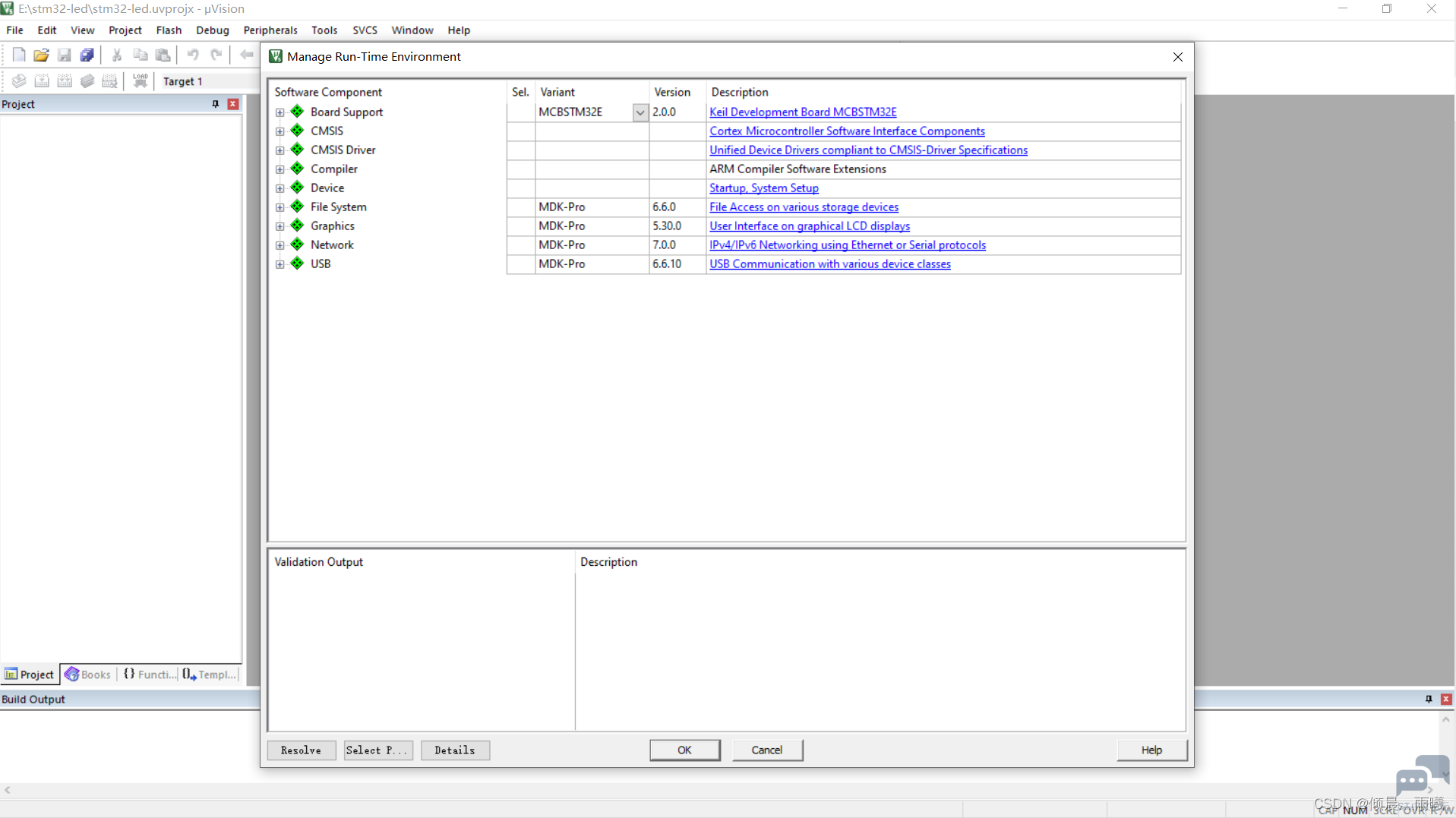Viewport: 1456px width, 818px height.
Task: Click the Select Packs button
Action: click(377, 750)
